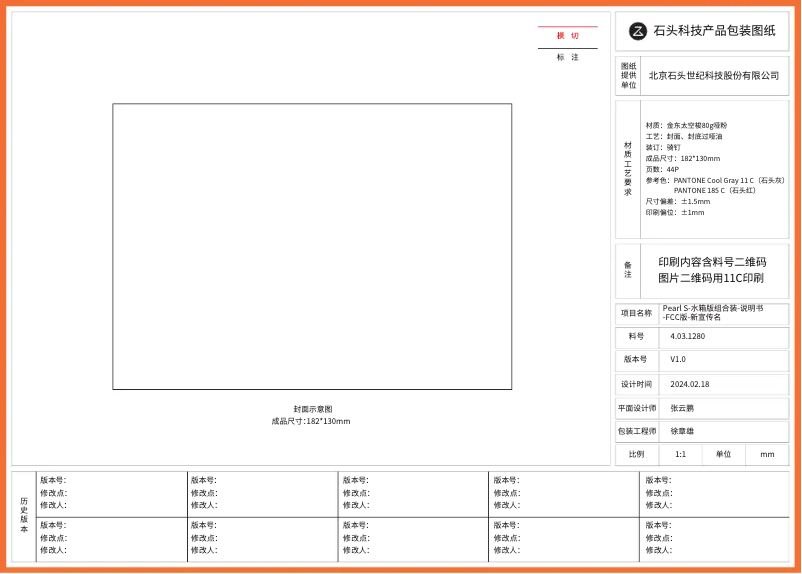Image resolution: width=802 pixels, height=574 pixels.
Task: Click the 项目名称 value Pearl S text
Action: [712, 308]
